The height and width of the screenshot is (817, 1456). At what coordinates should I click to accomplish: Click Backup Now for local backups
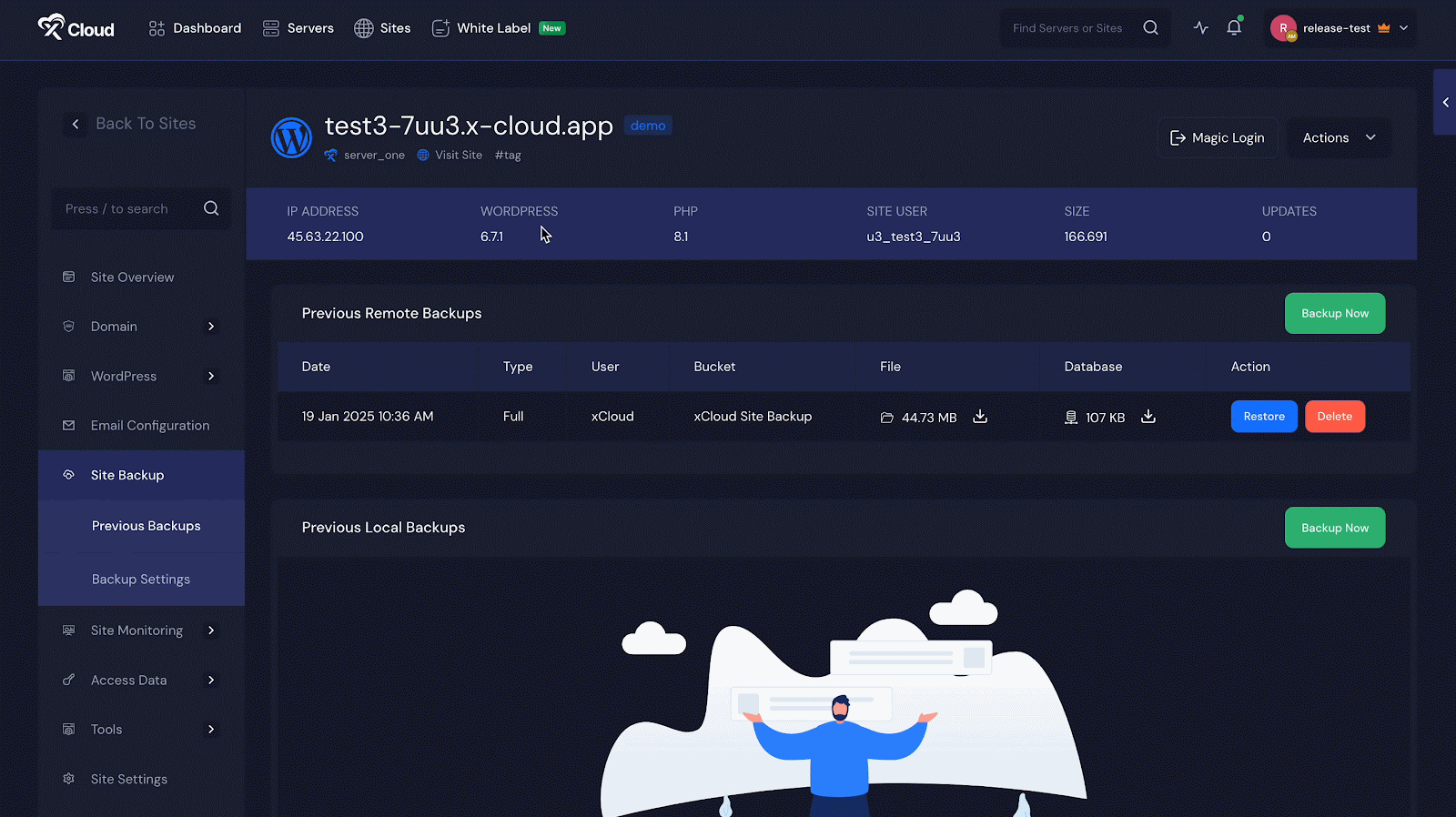pos(1335,528)
